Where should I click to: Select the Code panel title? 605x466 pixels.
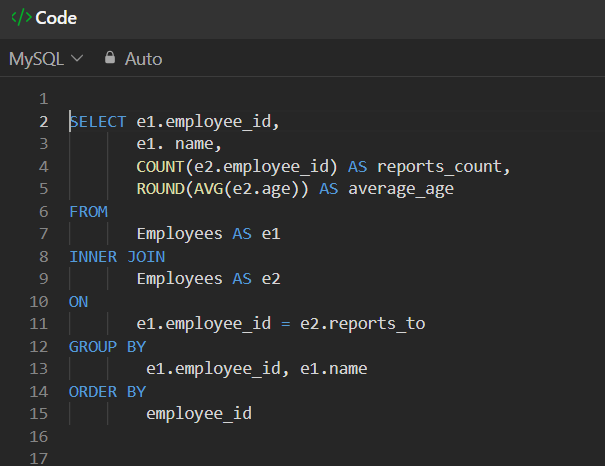(x=56, y=18)
